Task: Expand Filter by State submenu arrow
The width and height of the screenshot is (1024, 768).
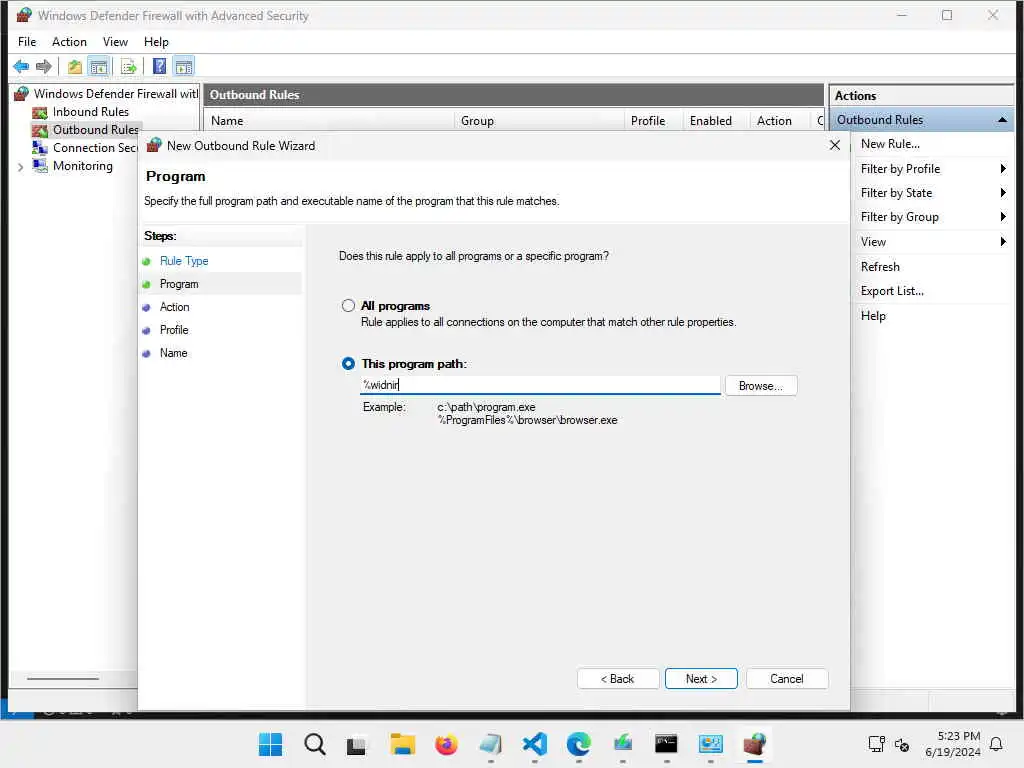Action: click(x=1003, y=193)
